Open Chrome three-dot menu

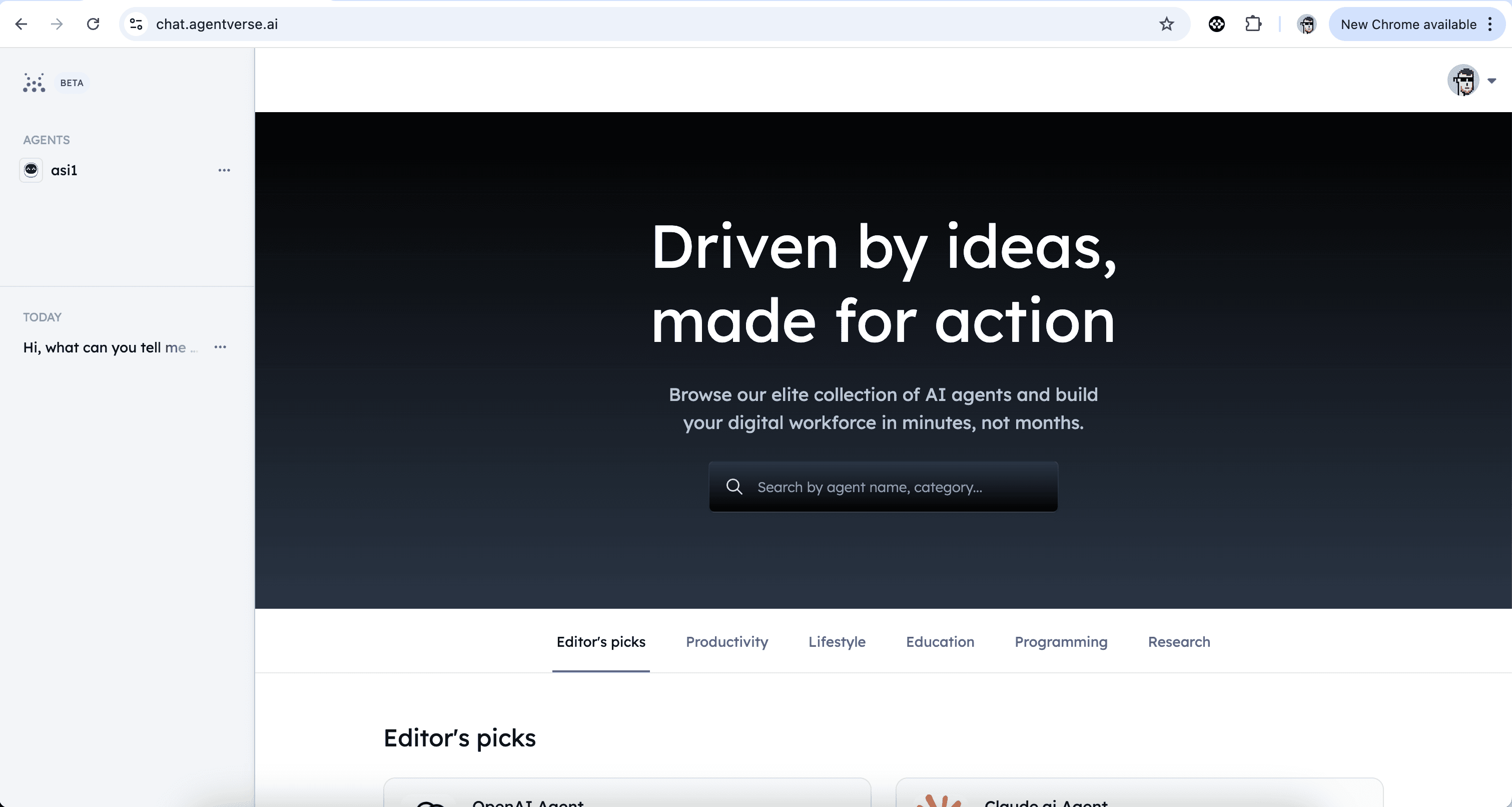coord(1490,24)
